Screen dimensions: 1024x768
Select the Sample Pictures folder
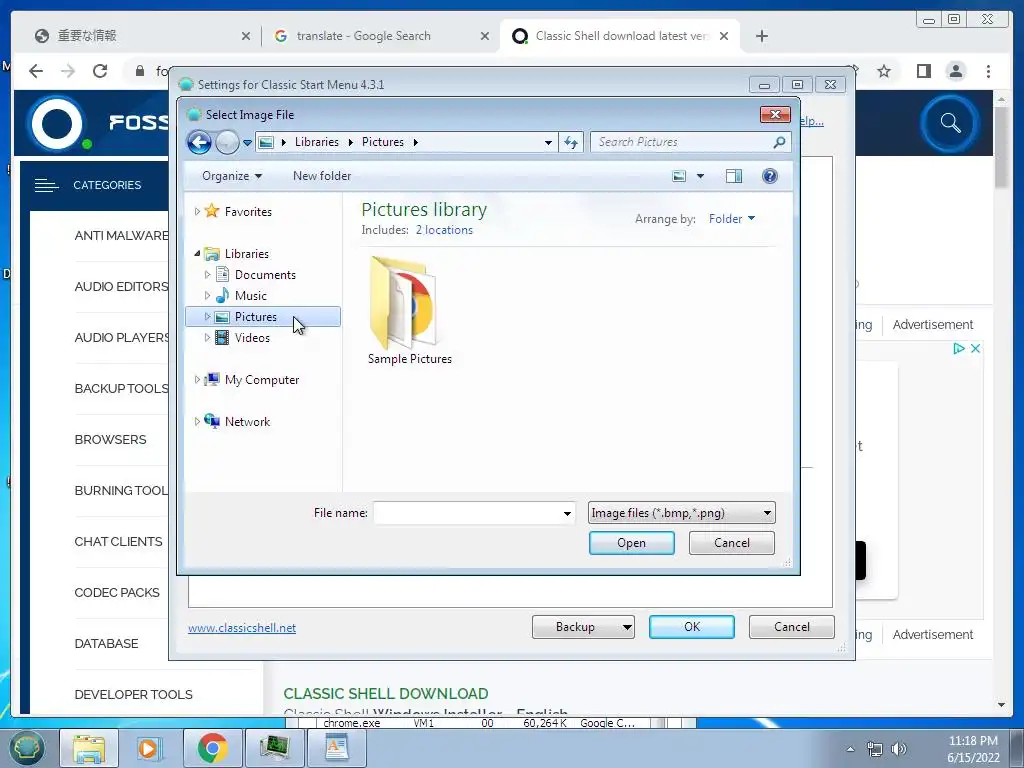[x=409, y=311]
